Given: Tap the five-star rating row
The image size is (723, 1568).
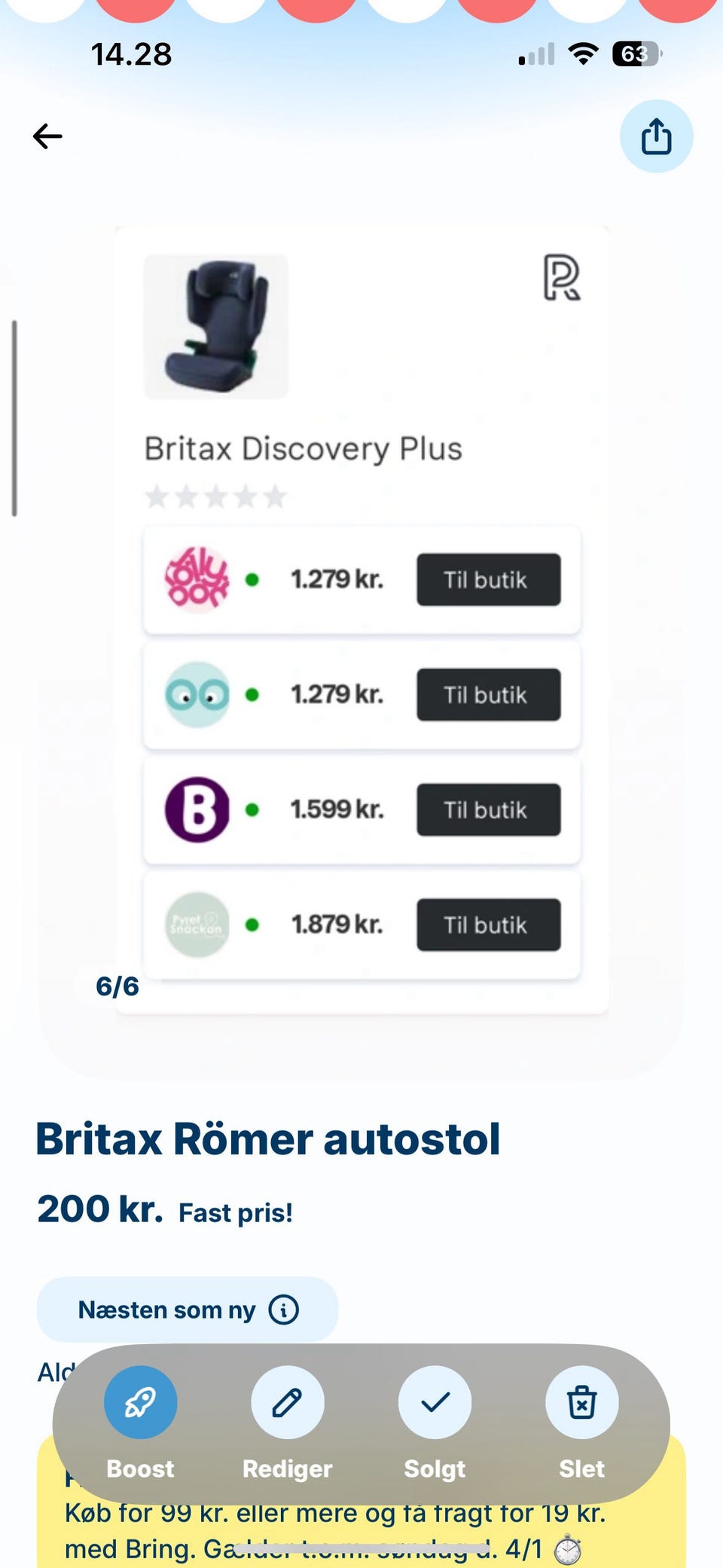Looking at the screenshot, I should 216,497.
